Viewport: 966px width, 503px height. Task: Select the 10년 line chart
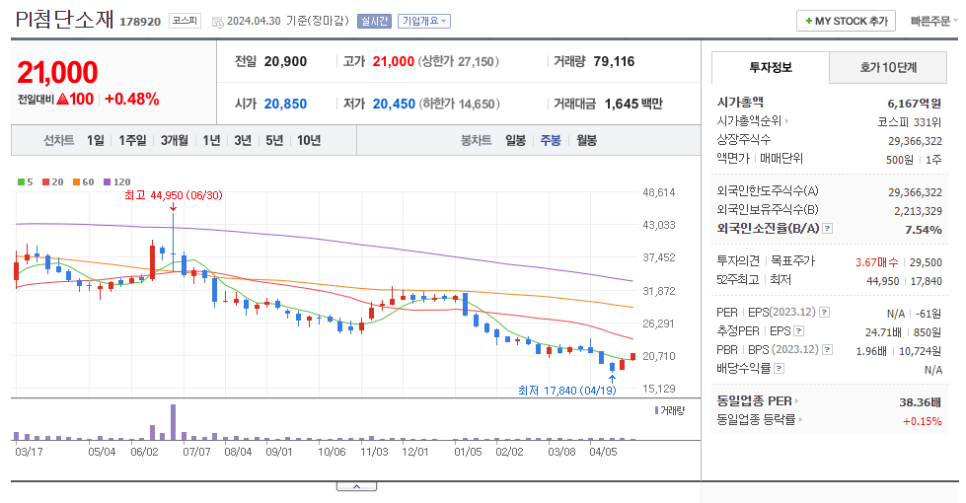coord(309,141)
